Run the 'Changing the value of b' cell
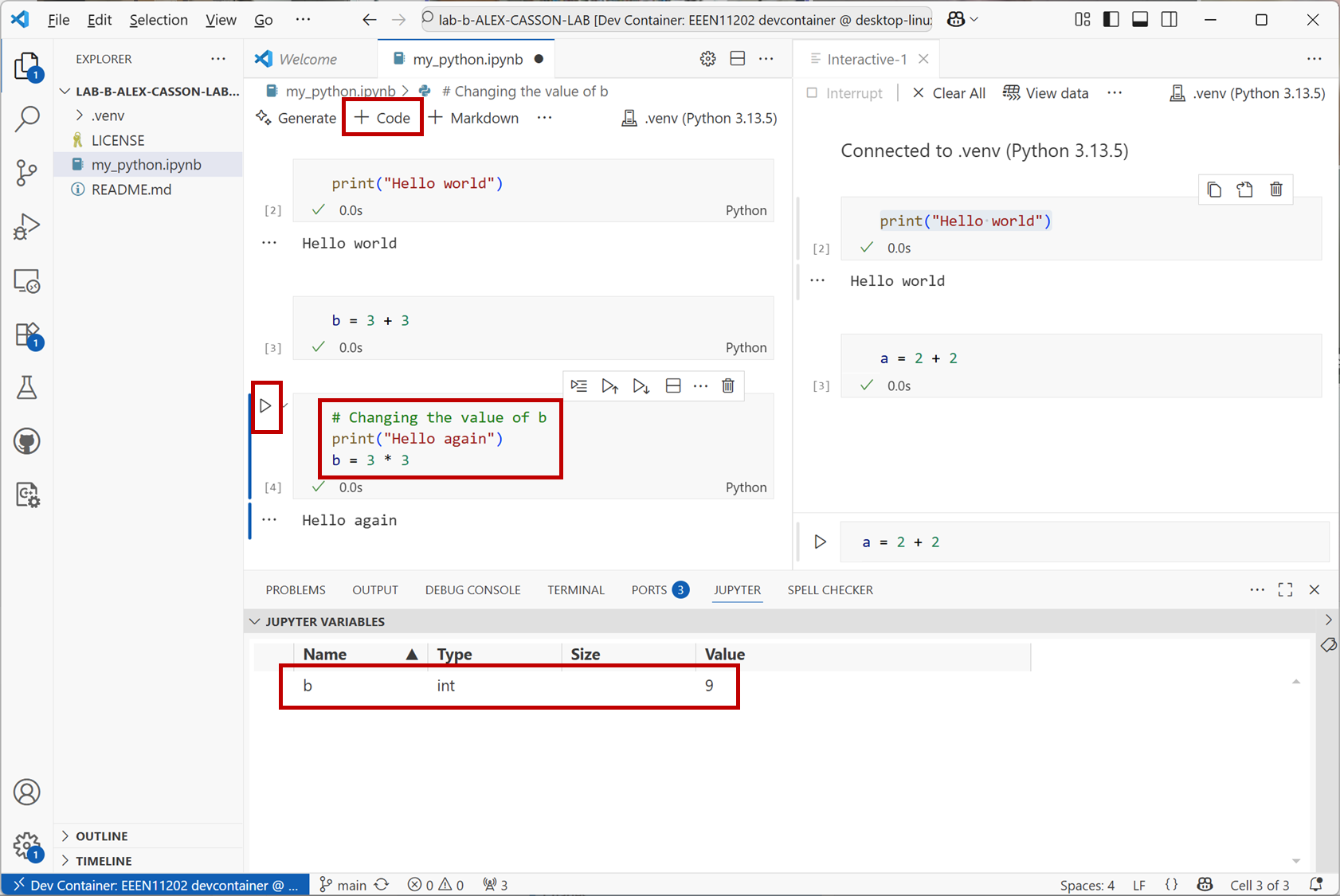This screenshot has height=896, width=1340. pyautogui.click(x=266, y=406)
